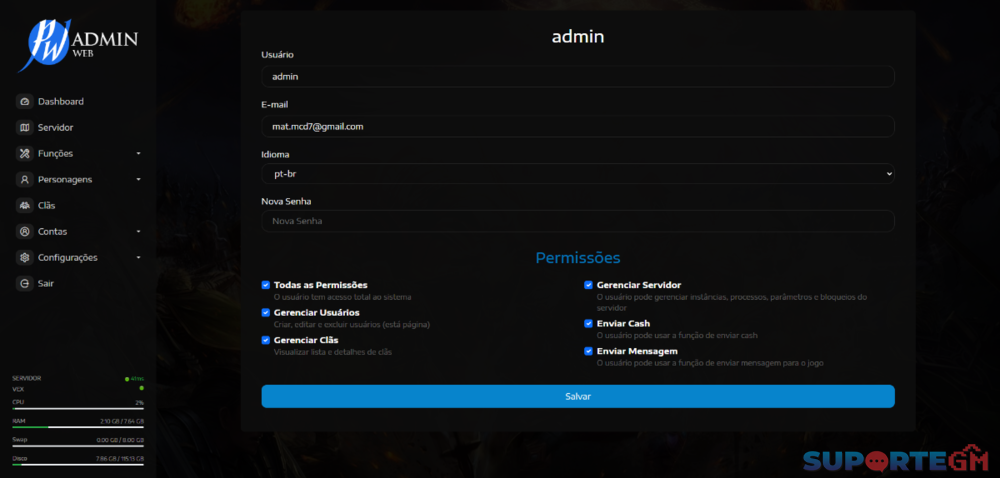This screenshot has width=1000, height=478.
Task: Click the Funções tools icon
Action: click(25, 154)
